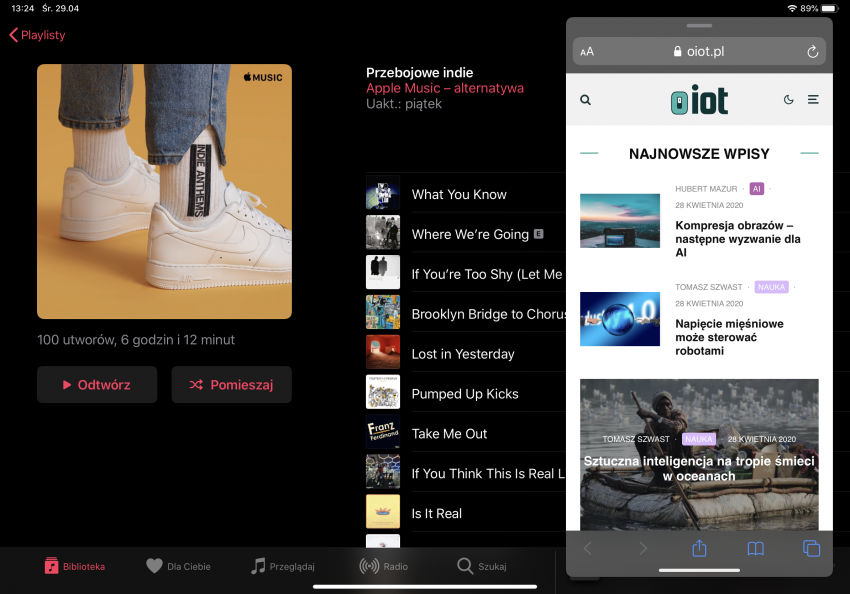Open the Safari share sheet

pos(699,548)
